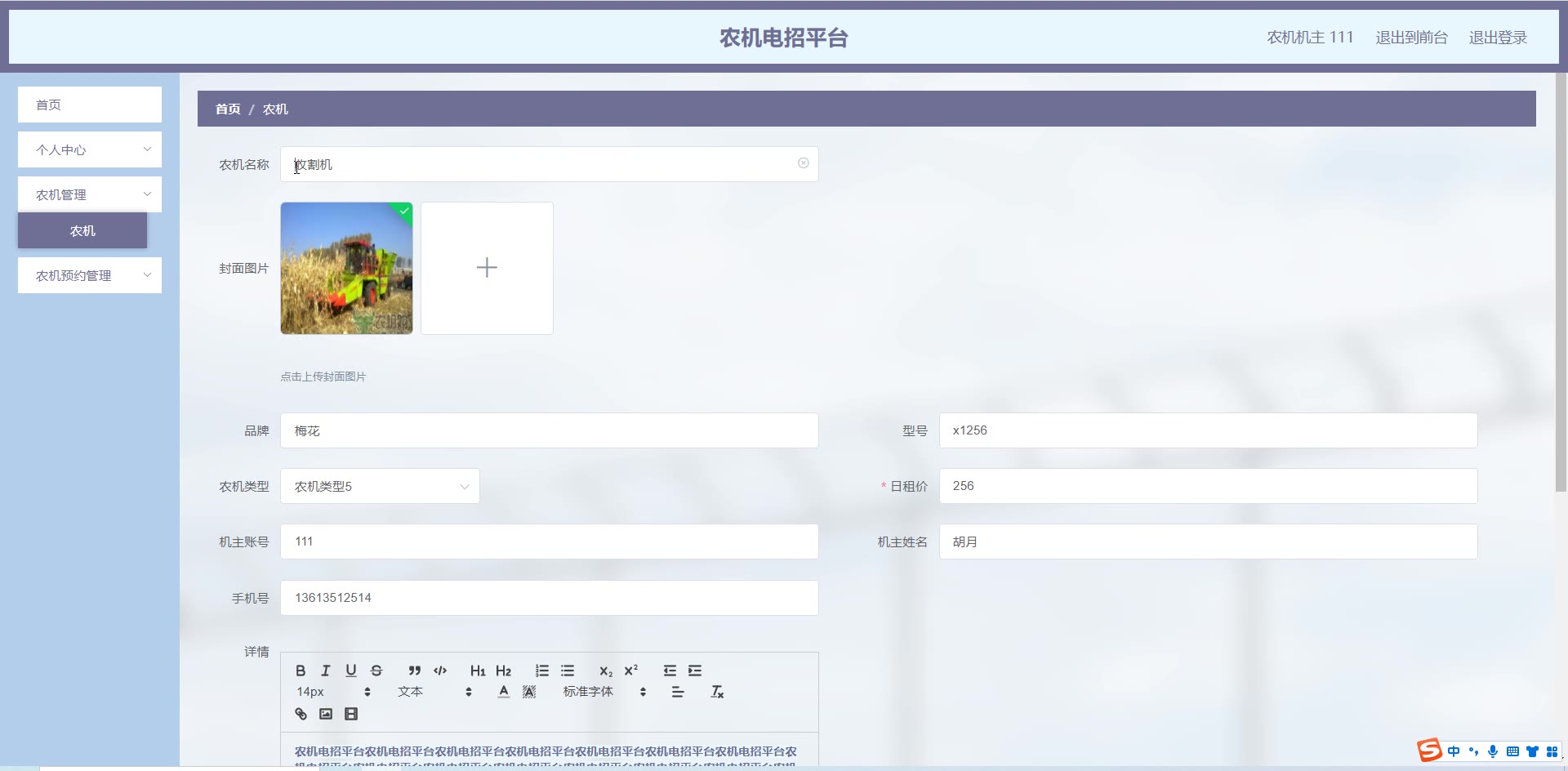Screen dimensions: 1568x771
Task: Open the text alignment options
Action: point(678,692)
